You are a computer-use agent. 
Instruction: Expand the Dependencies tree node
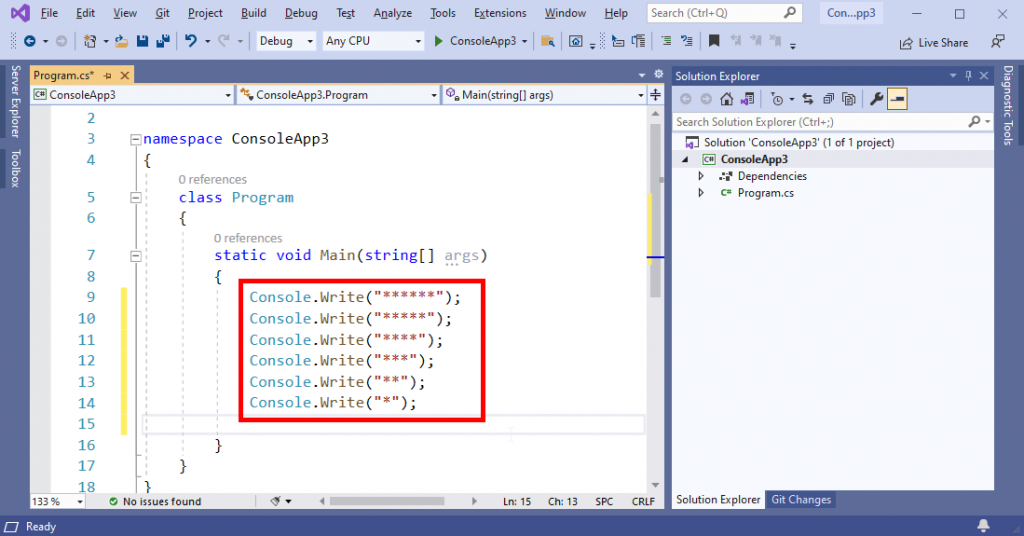pyautogui.click(x=701, y=176)
